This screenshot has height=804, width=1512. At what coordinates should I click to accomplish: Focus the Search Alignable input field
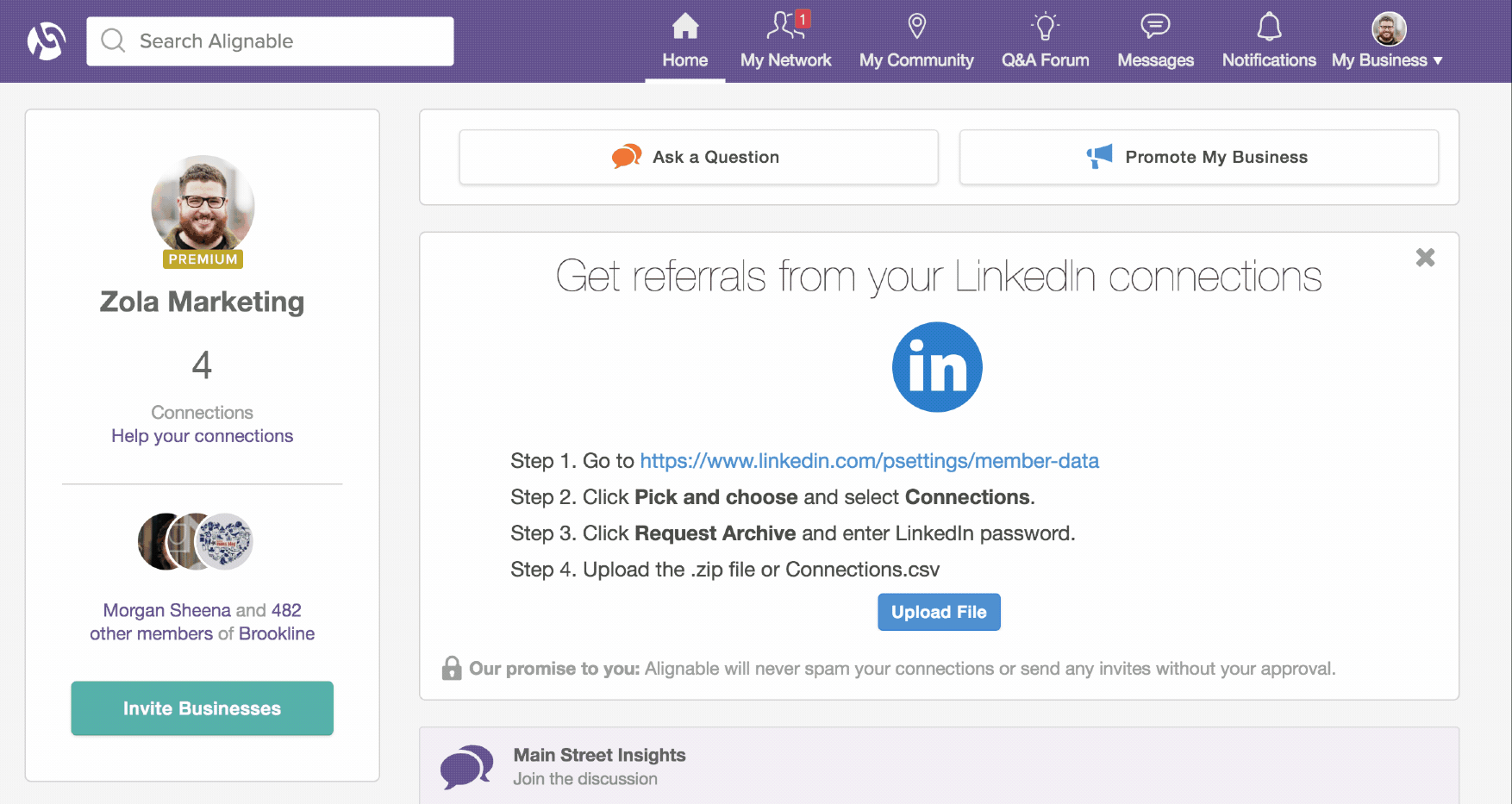[x=270, y=41]
